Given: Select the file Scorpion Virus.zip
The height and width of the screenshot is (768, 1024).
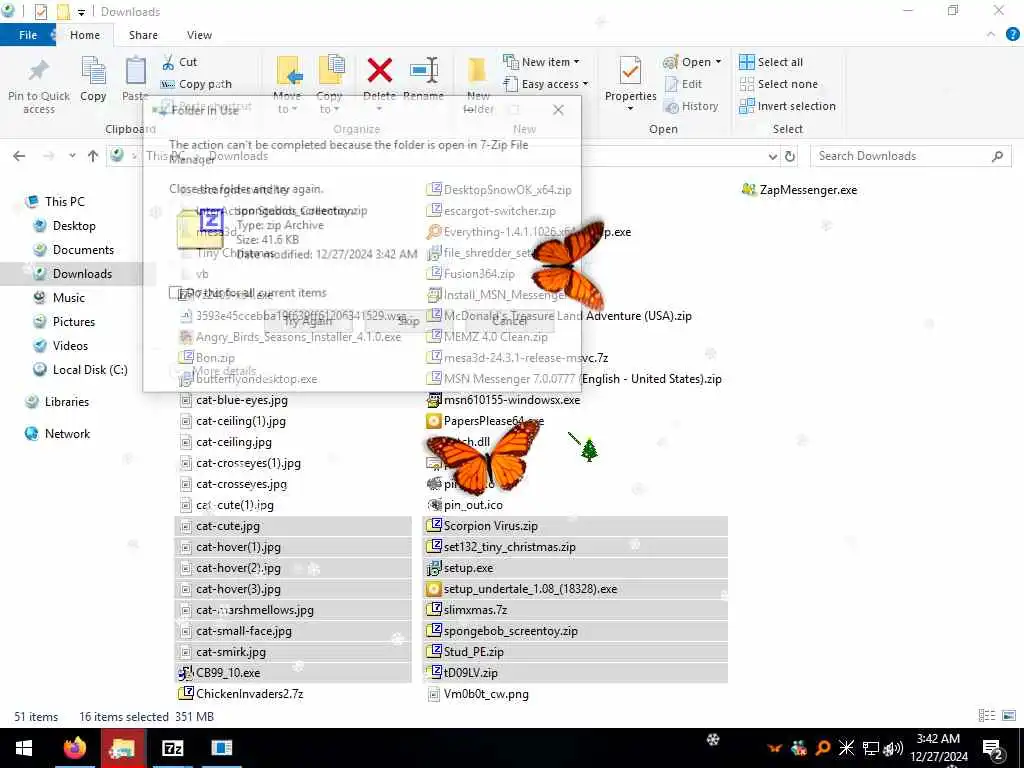Looking at the screenshot, I should [490, 526].
